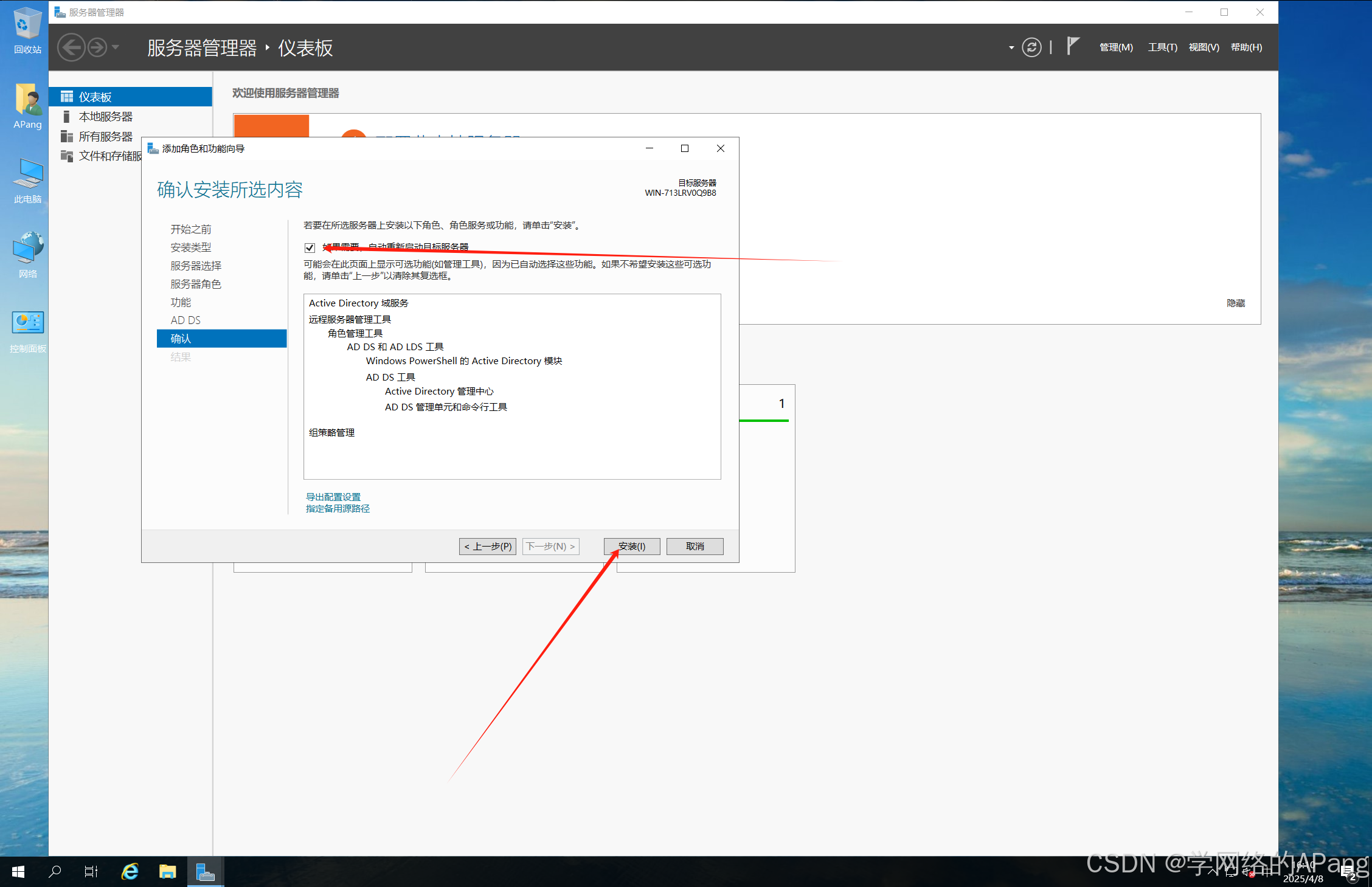
Task: Open File Explorer from taskbar
Action: (x=167, y=872)
